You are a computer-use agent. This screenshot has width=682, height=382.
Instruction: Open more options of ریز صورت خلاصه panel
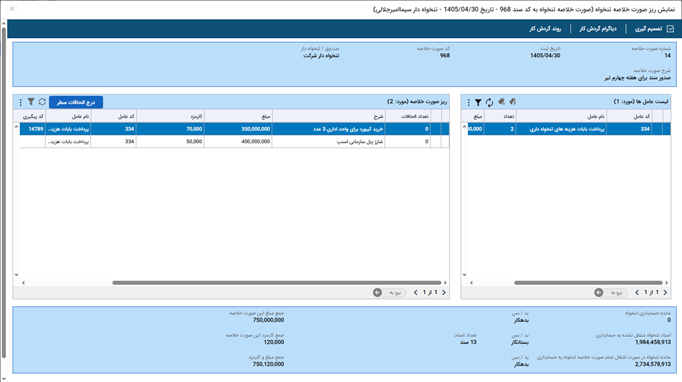(20, 102)
